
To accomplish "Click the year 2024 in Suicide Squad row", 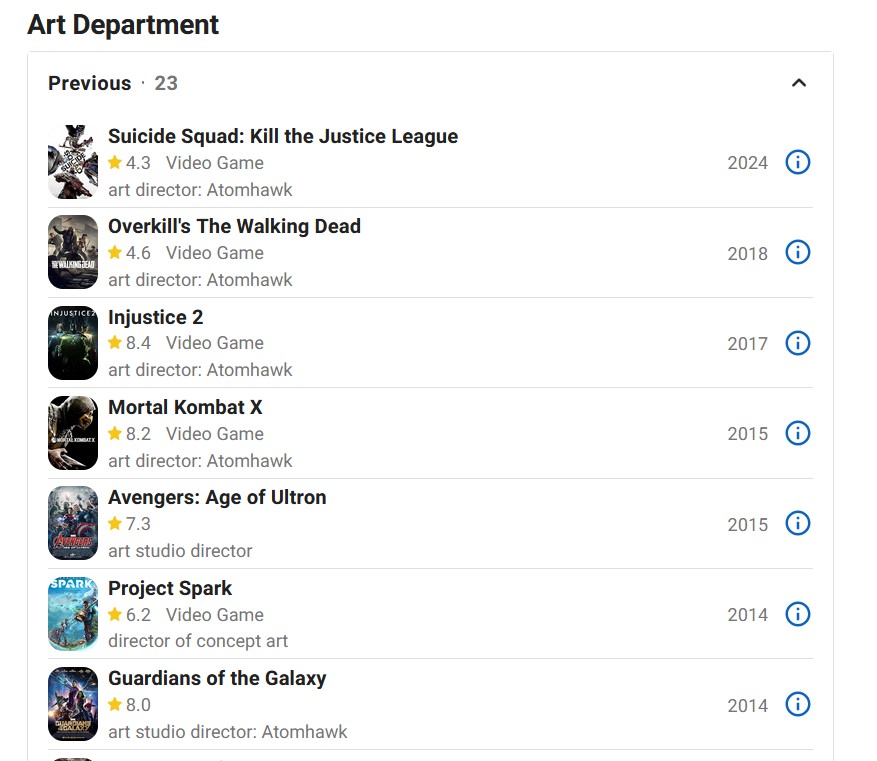I will pyautogui.click(x=747, y=163).
